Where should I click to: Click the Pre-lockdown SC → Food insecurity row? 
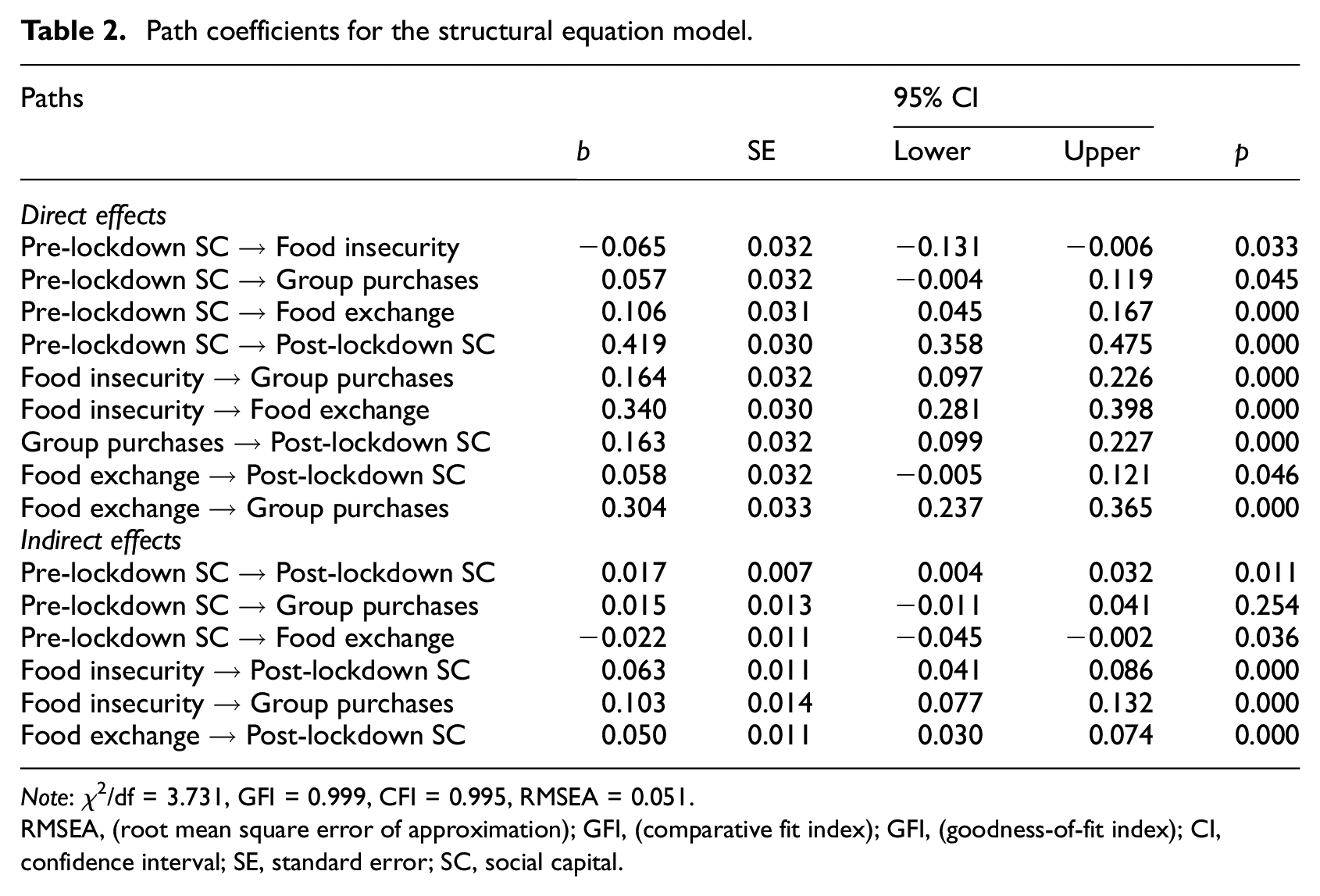660,248
